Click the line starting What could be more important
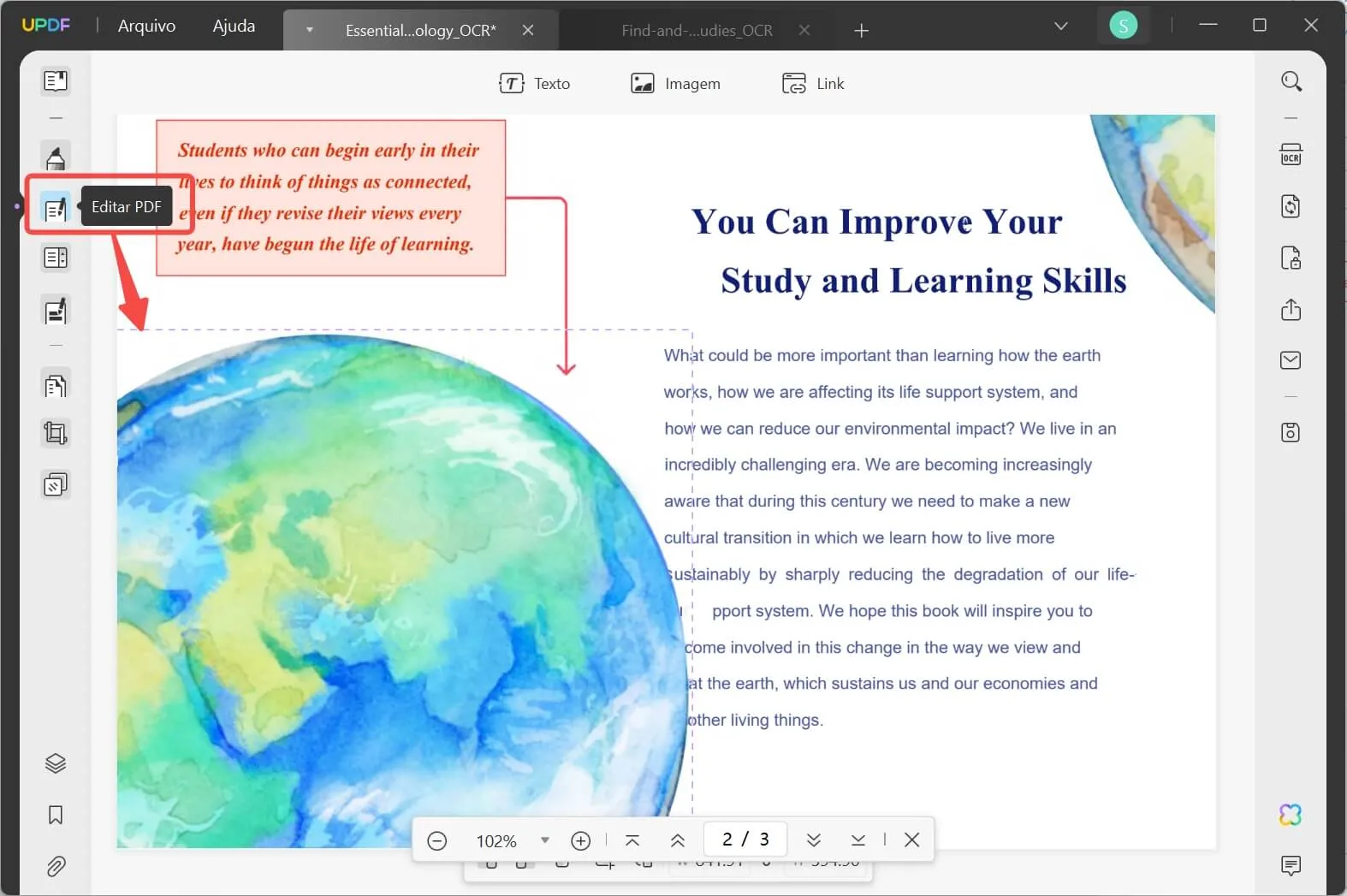This screenshot has height=896, width=1347. coord(882,355)
